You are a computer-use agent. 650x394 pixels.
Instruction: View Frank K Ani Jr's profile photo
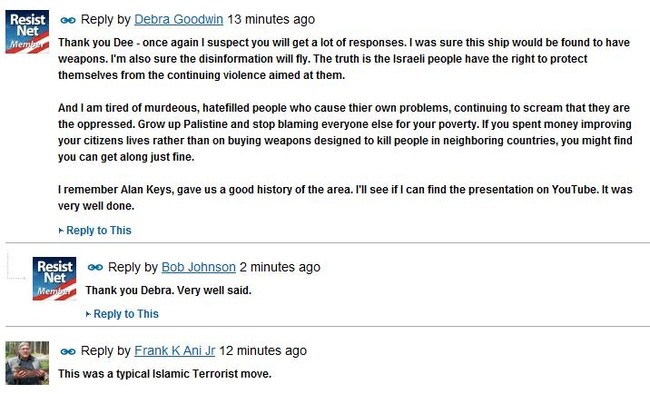point(27,363)
